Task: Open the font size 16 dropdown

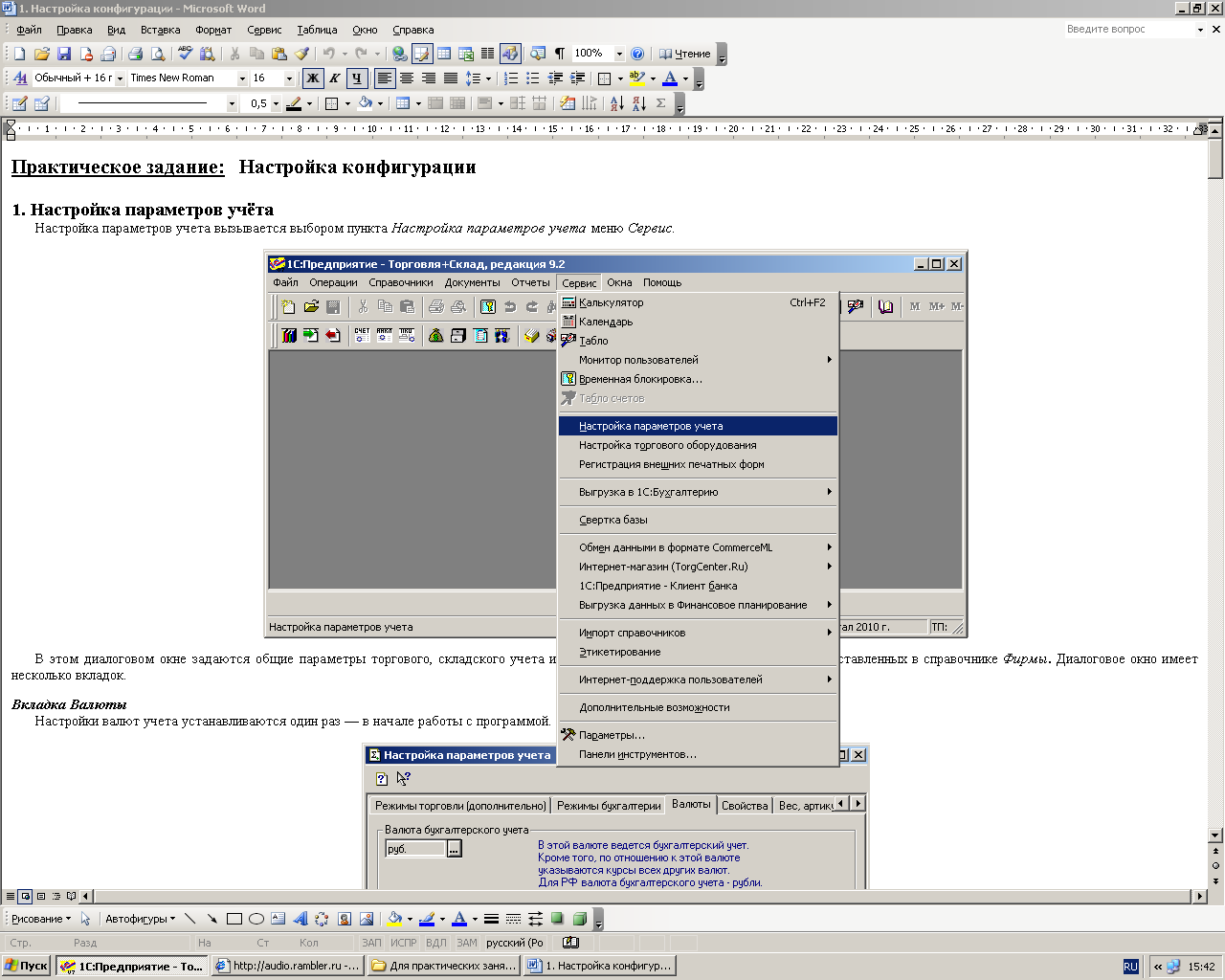Action: click(290, 78)
